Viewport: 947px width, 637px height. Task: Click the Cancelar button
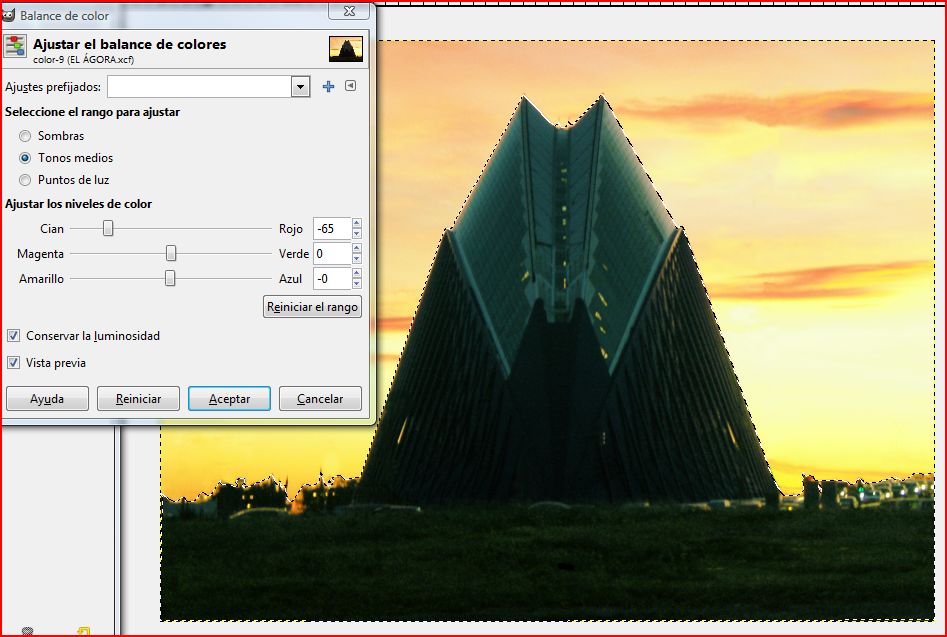point(320,399)
